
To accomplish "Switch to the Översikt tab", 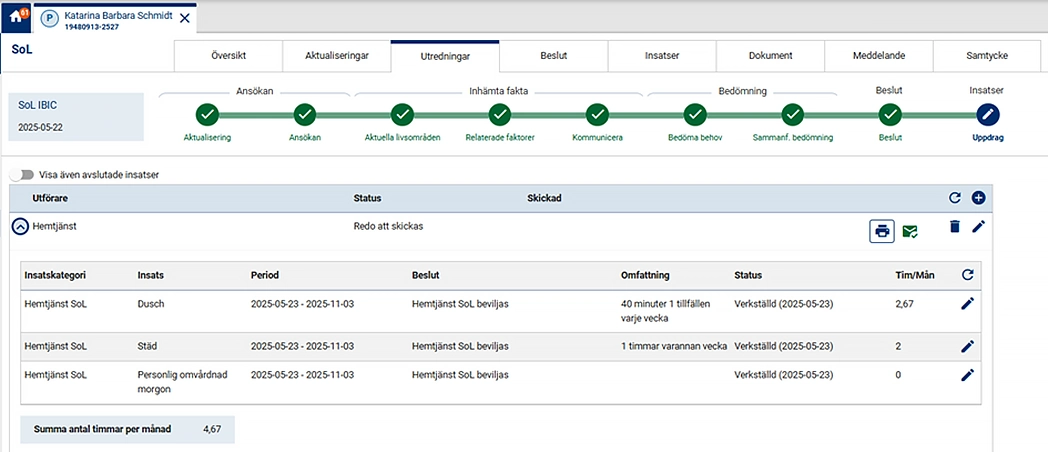I will 228,56.
